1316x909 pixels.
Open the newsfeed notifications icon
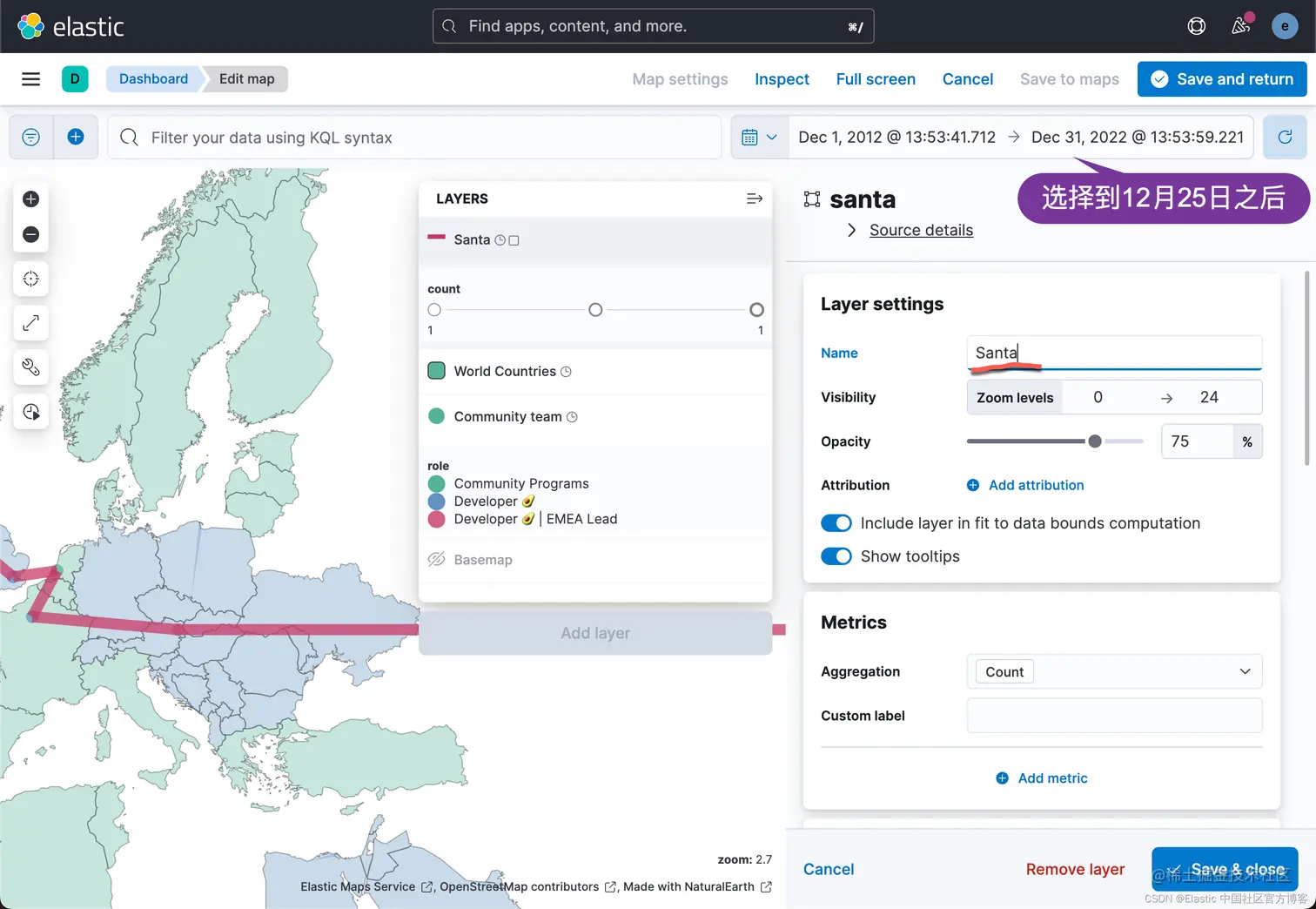pos(1241,25)
